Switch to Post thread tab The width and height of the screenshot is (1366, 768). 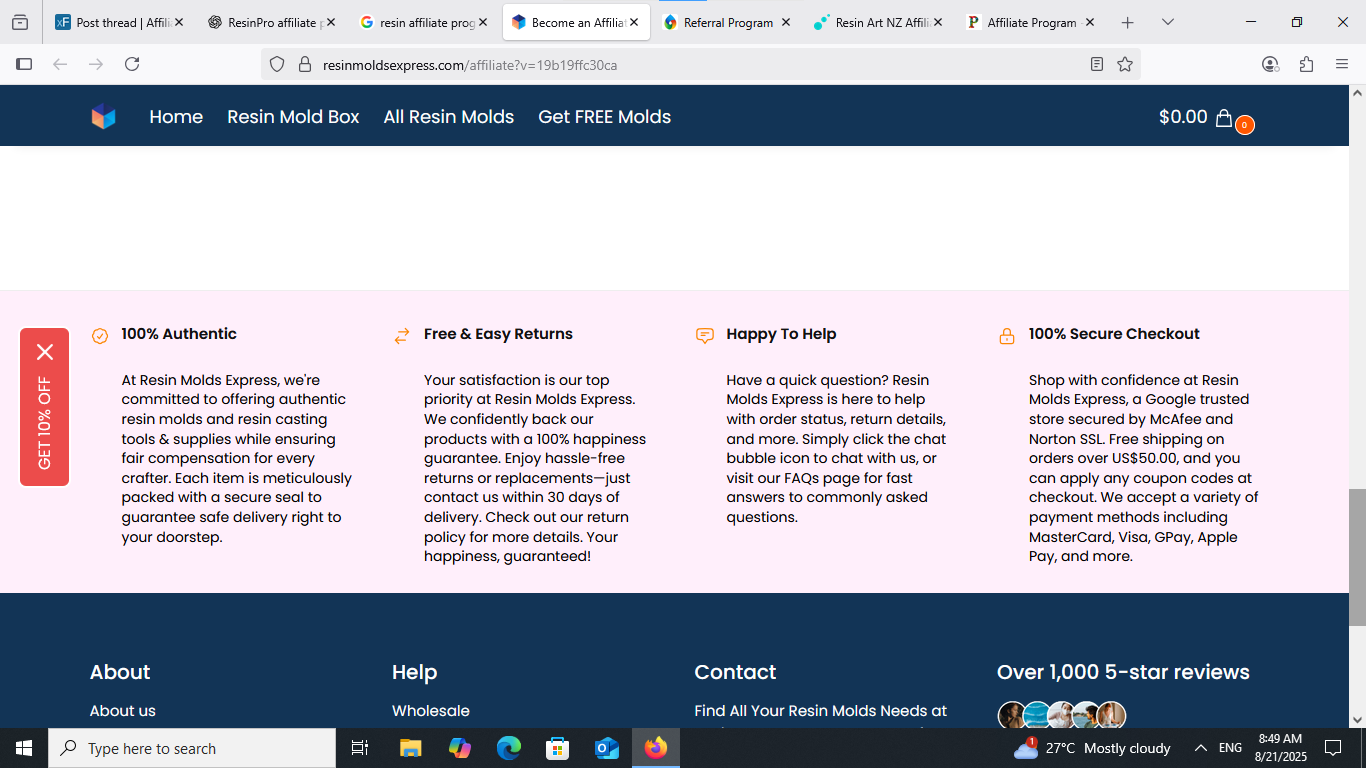point(119,22)
